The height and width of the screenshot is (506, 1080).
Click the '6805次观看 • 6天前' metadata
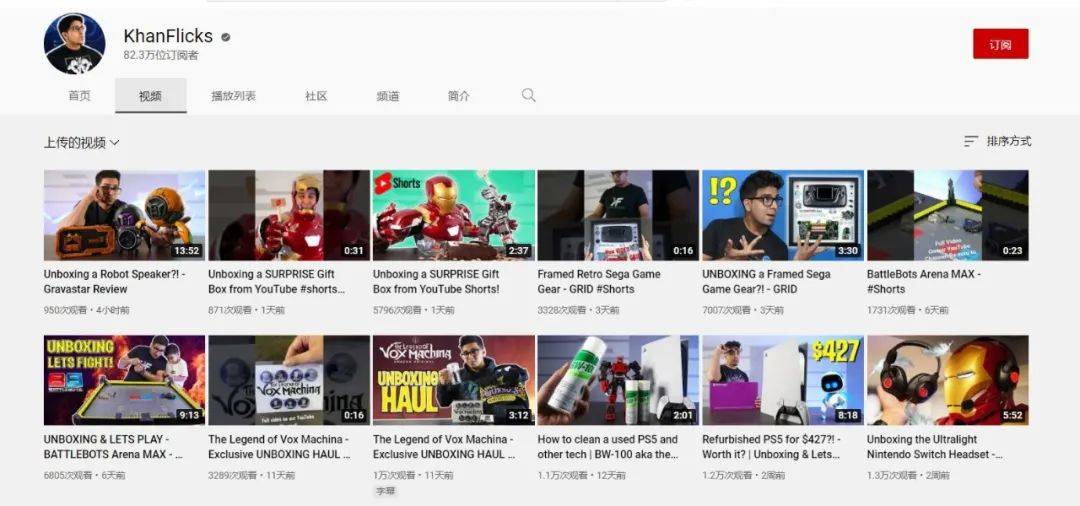pyautogui.click(x=84, y=476)
